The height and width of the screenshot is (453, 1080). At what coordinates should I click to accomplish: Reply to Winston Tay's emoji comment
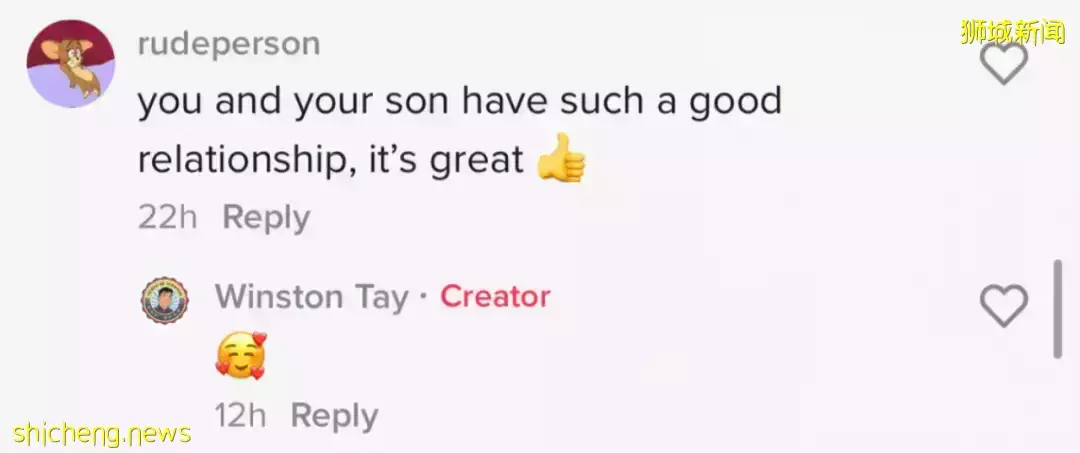coord(334,416)
